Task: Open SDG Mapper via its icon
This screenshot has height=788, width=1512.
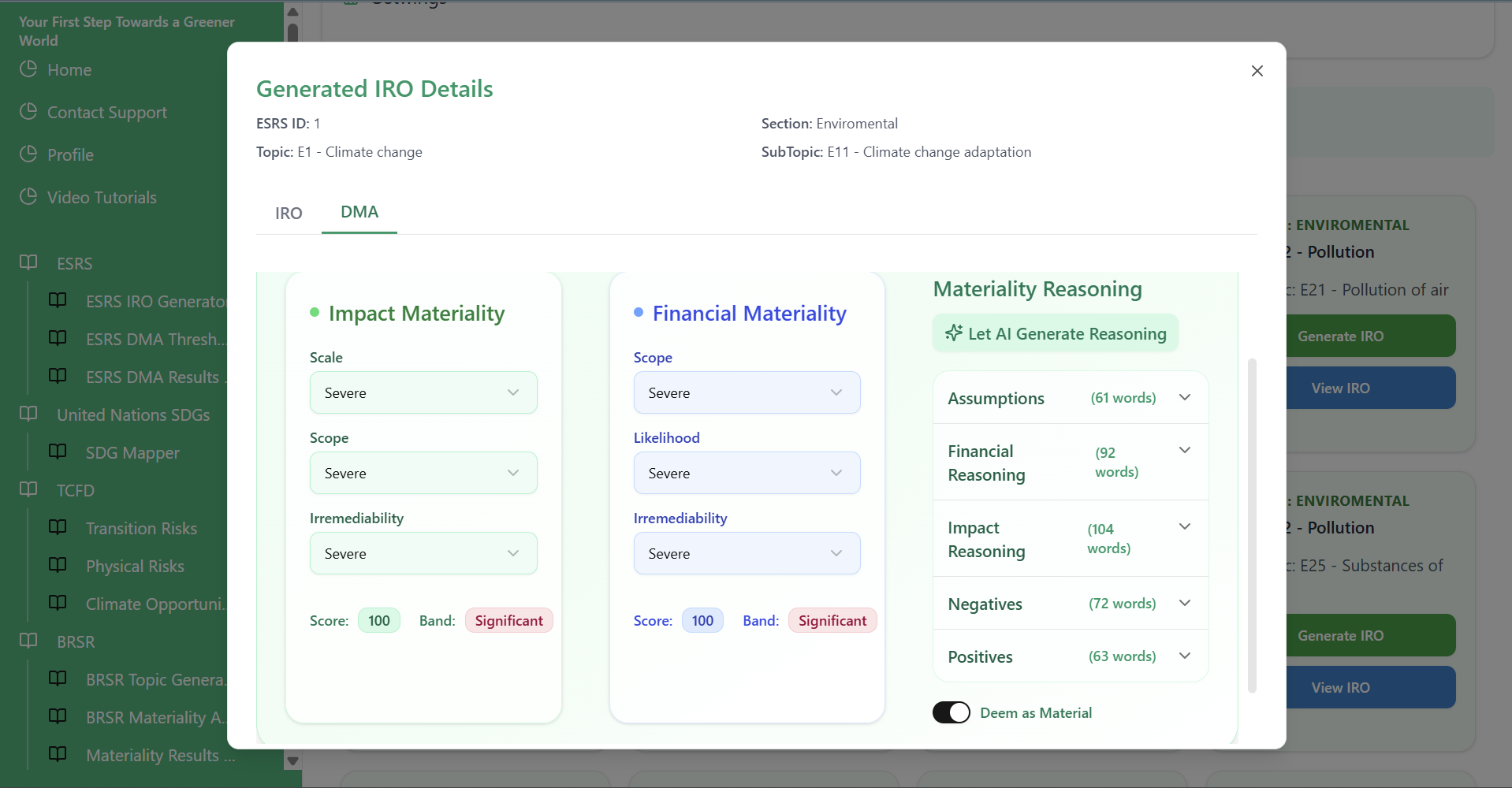Action: pos(58,451)
